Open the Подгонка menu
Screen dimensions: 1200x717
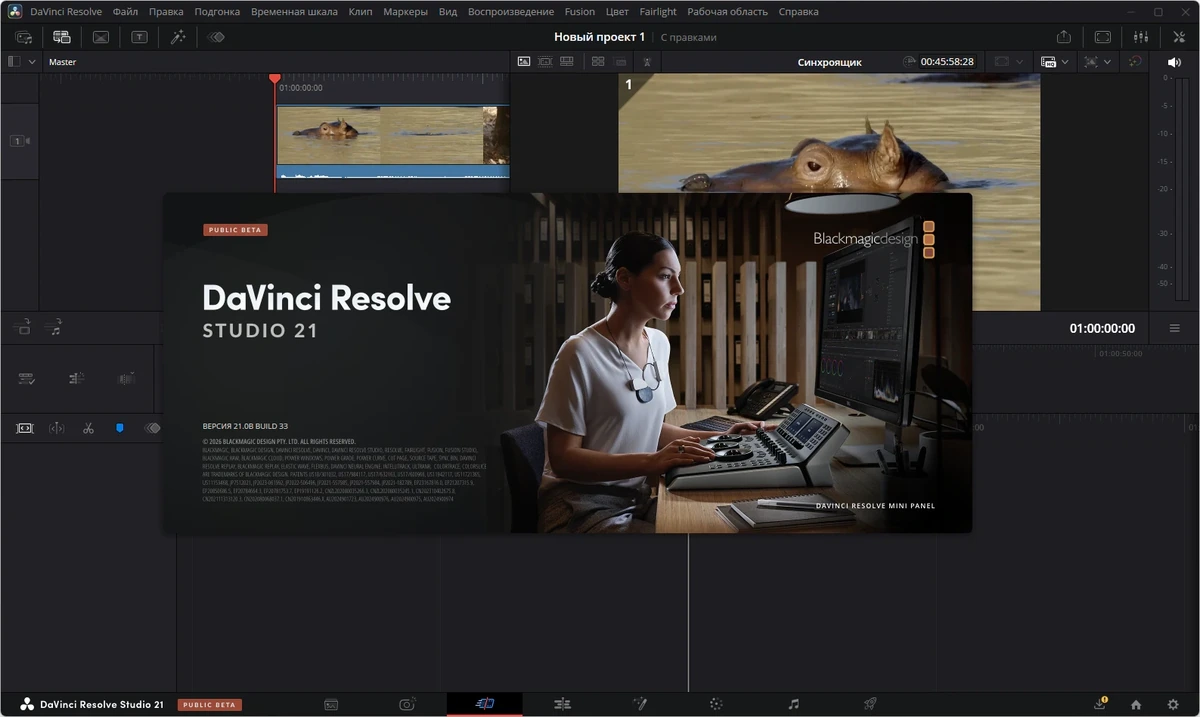(217, 12)
